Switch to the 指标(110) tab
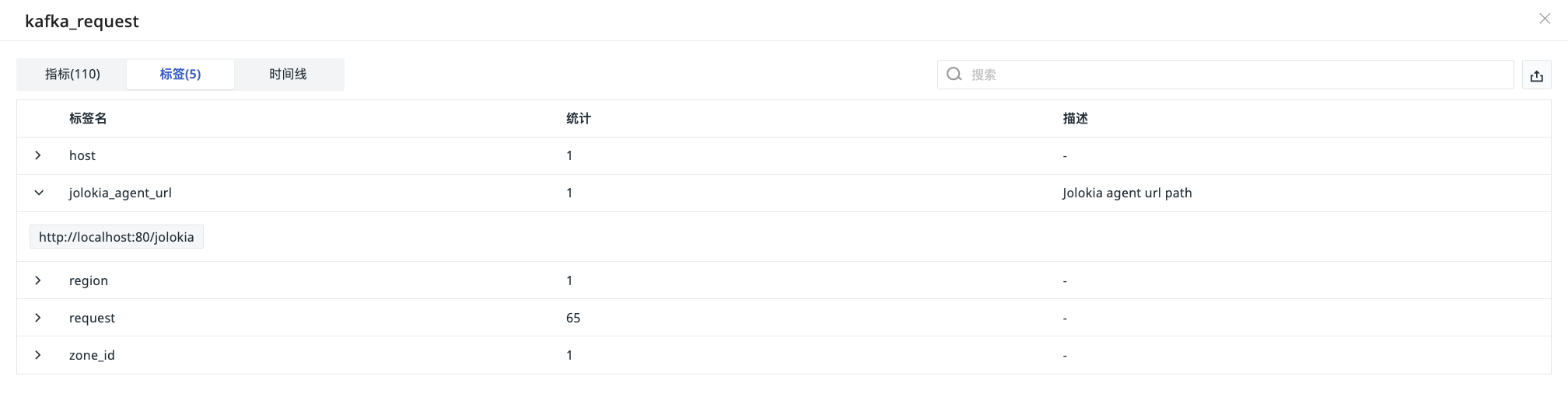1568x404 pixels. 72,75
